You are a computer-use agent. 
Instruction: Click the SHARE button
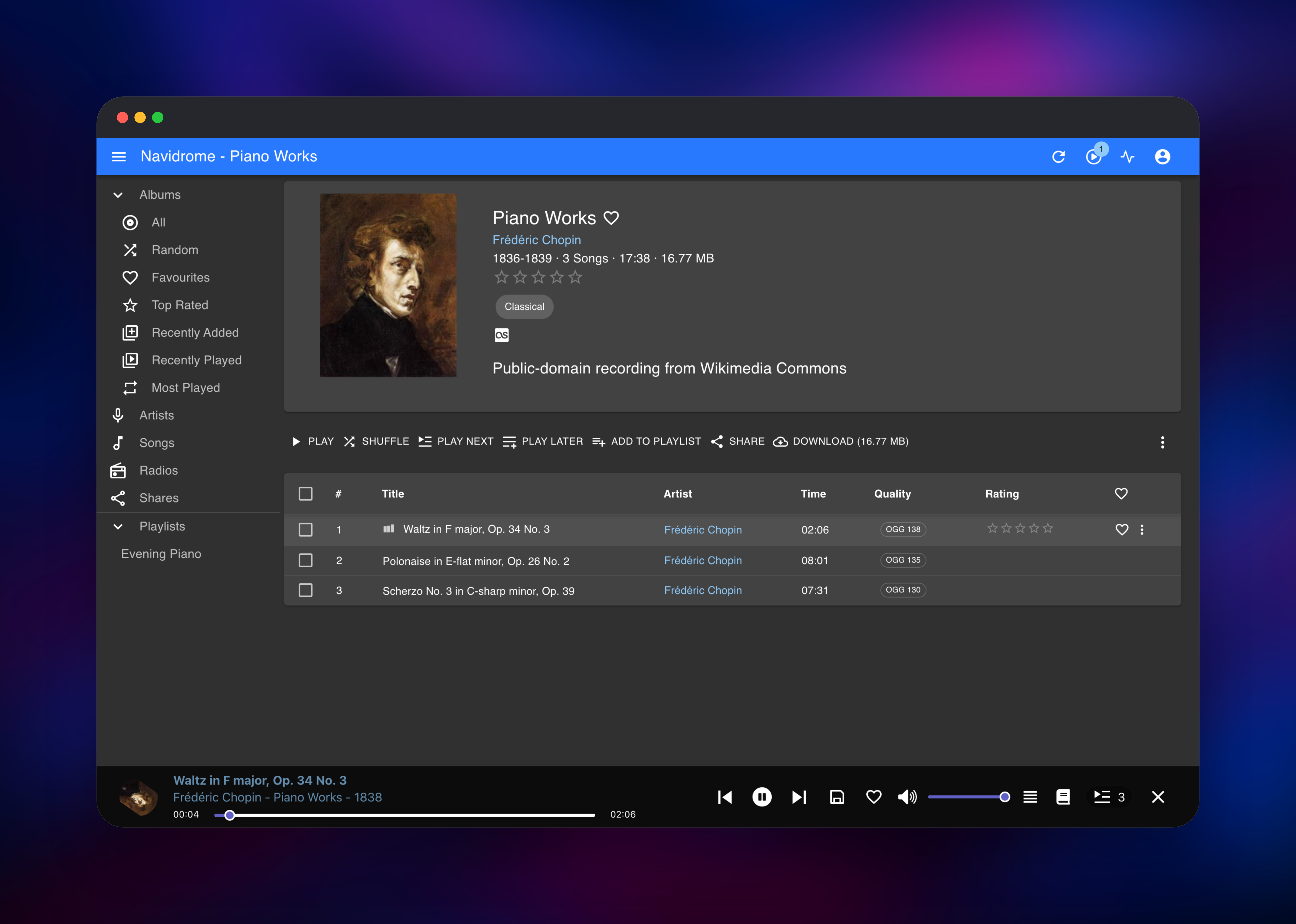(x=738, y=441)
